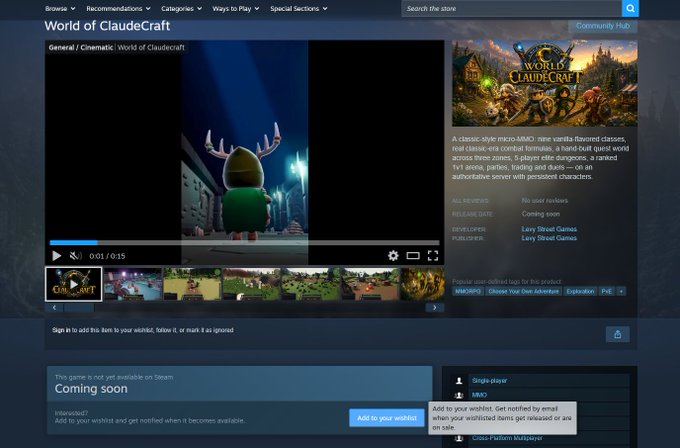Open the Ways to Play dropdown
Image resolution: width=680 pixels, height=448 pixels.
point(235,9)
